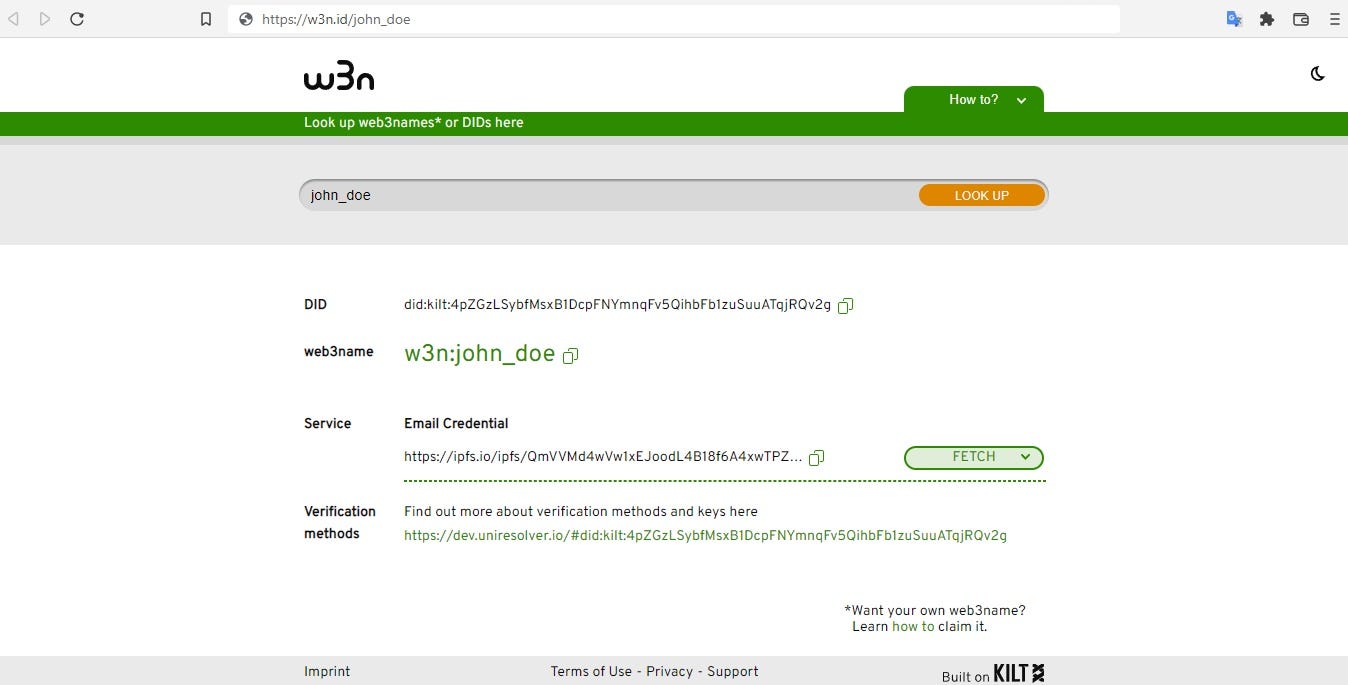Click the LOOK UP button
This screenshot has height=685, width=1348.
982,196
